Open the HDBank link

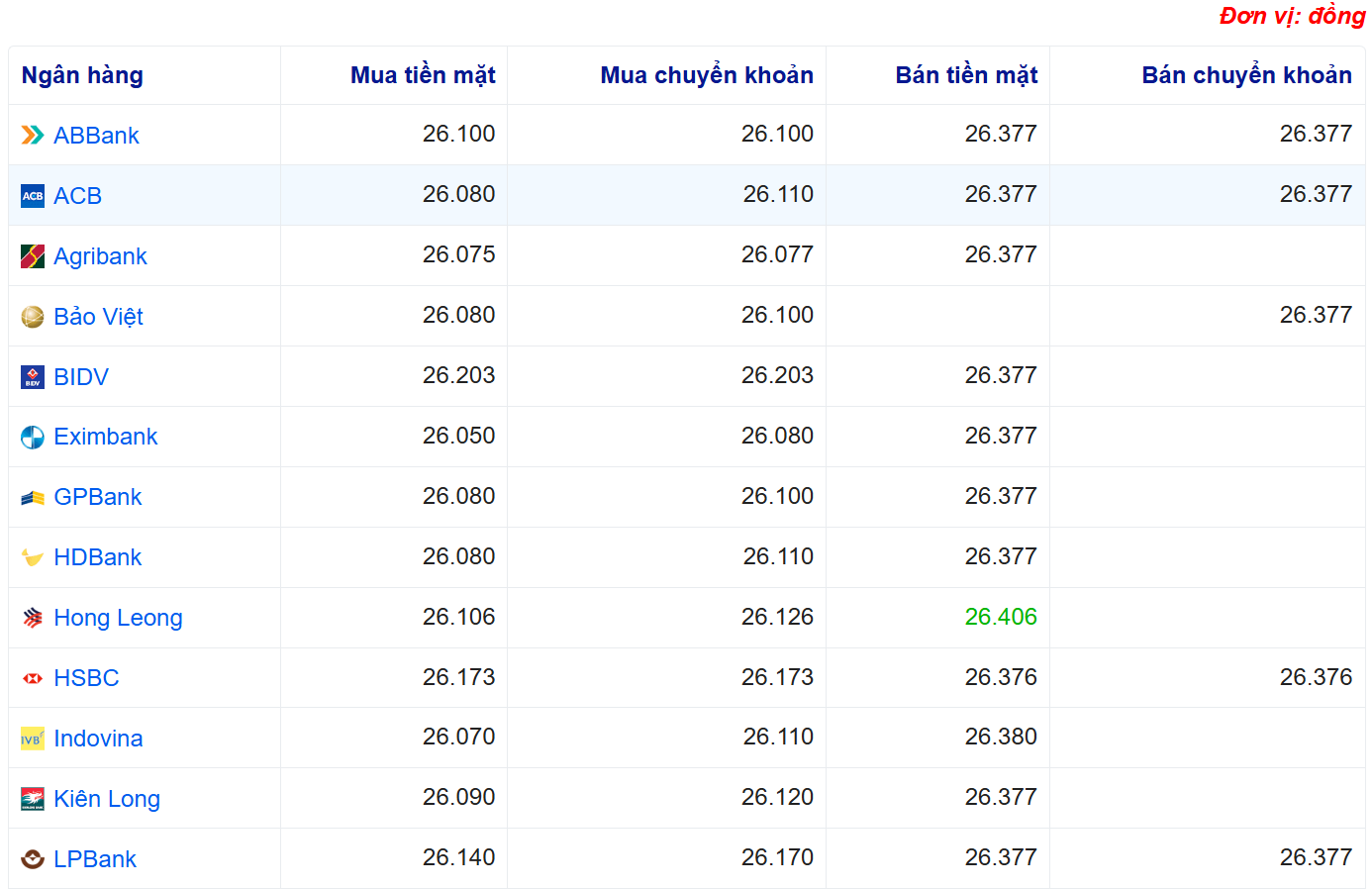pos(97,557)
